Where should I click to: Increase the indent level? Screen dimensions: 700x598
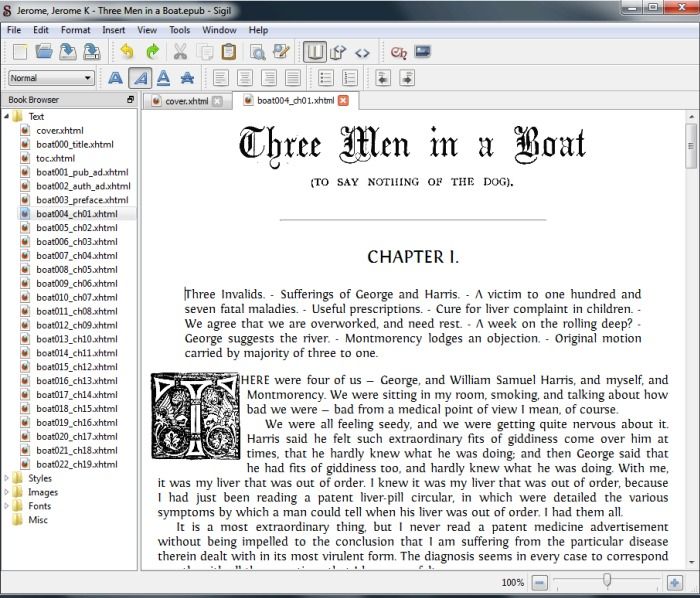(x=407, y=78)
